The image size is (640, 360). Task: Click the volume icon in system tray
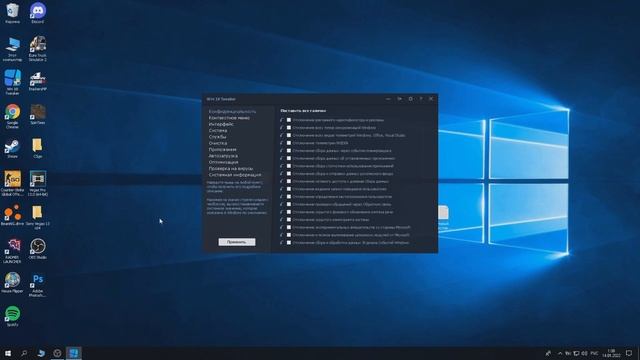[x=585, y=353]
